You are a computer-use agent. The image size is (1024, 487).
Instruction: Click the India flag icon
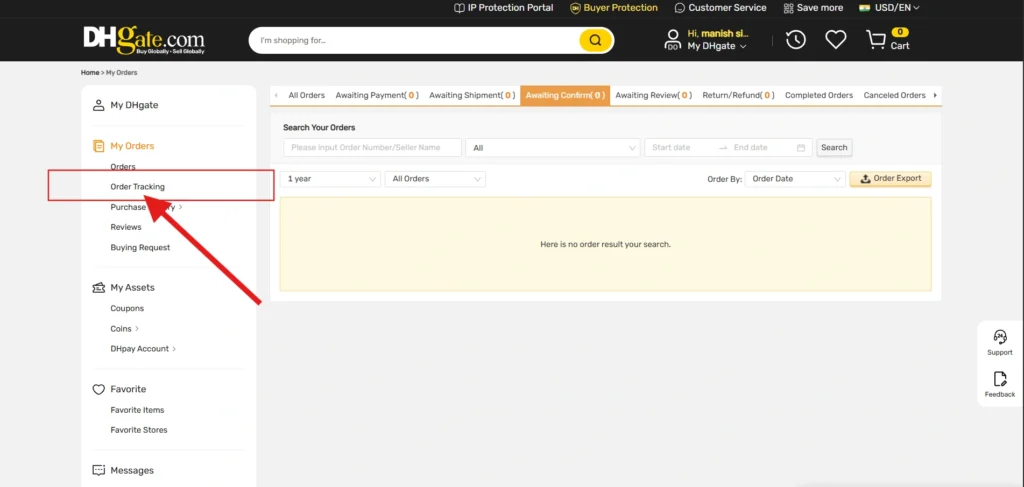pos(865,8)
